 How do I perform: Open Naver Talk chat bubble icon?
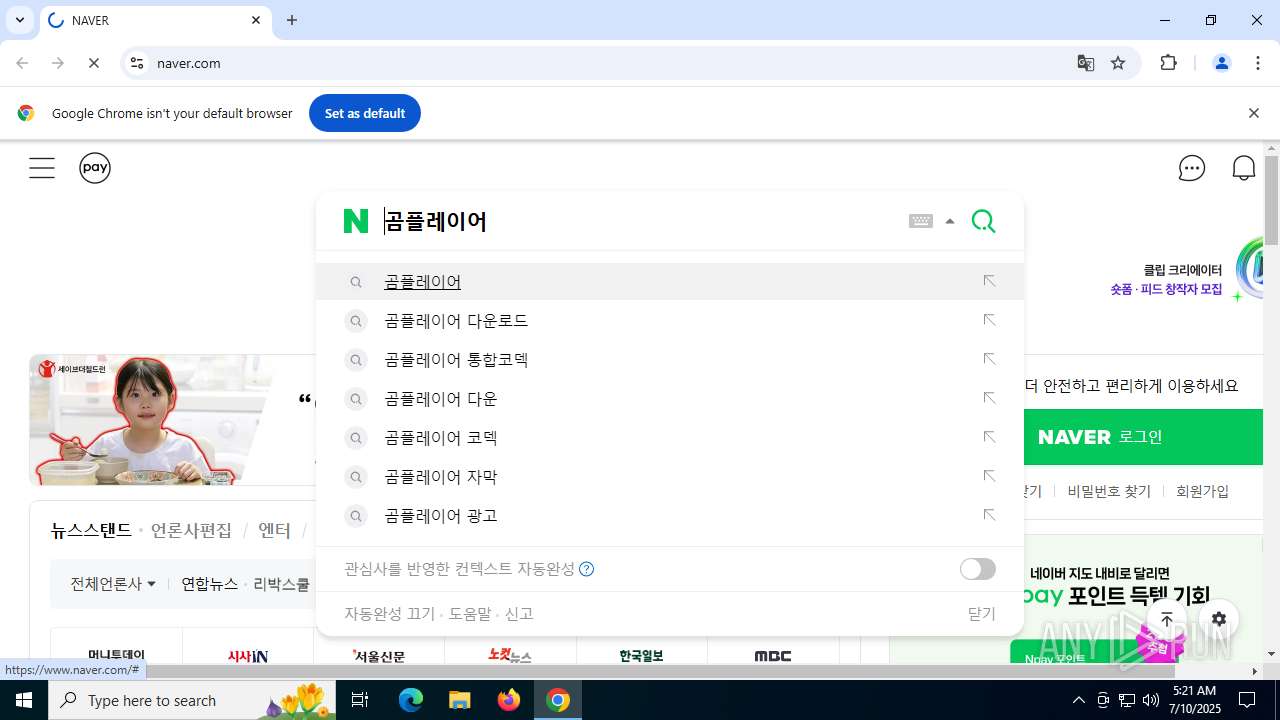point(1192,168)
